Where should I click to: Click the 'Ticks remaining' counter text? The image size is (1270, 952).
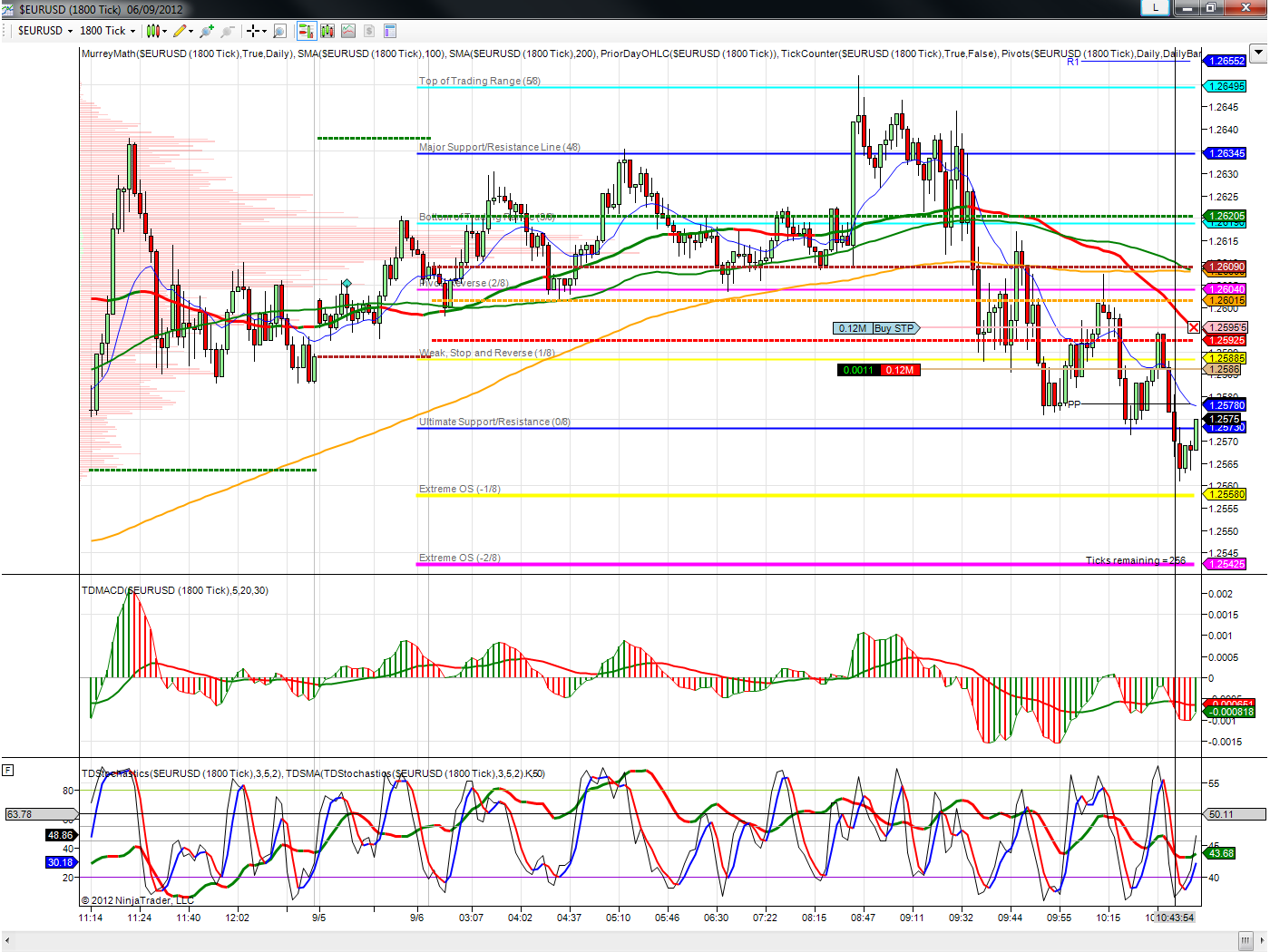1136,560
